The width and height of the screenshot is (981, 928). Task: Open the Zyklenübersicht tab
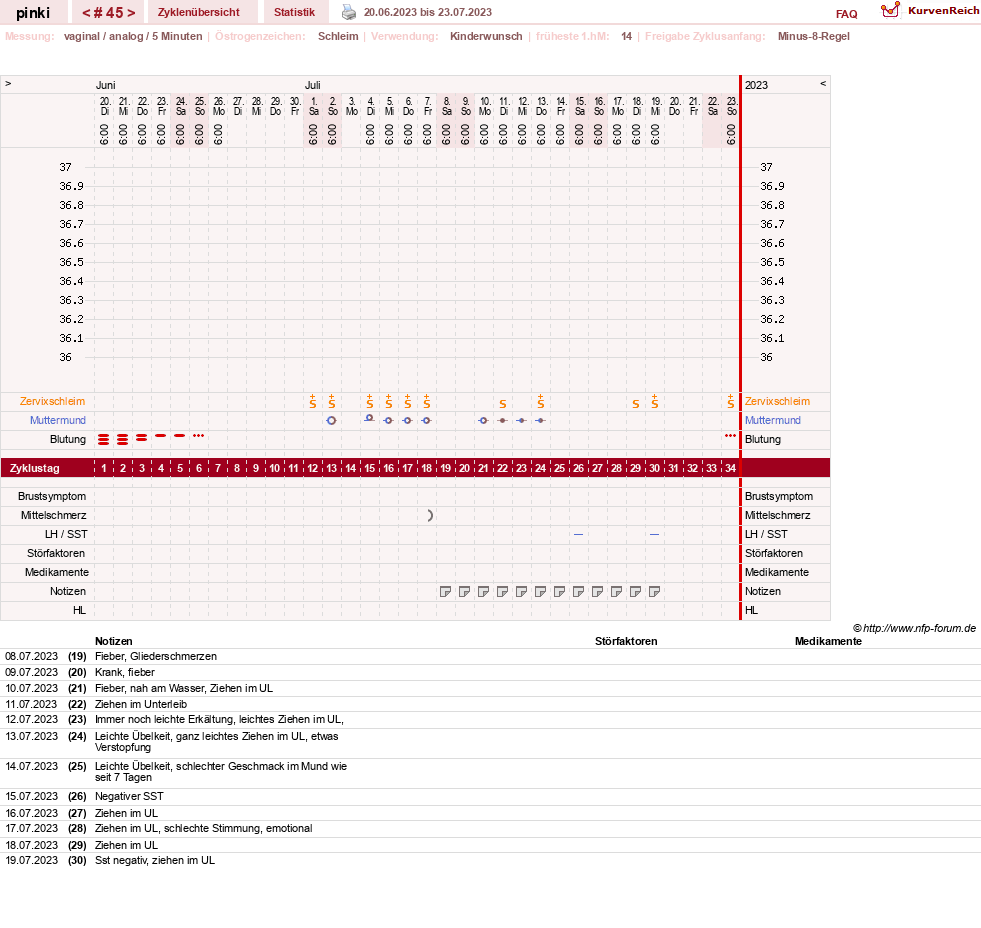pos(198,12)
